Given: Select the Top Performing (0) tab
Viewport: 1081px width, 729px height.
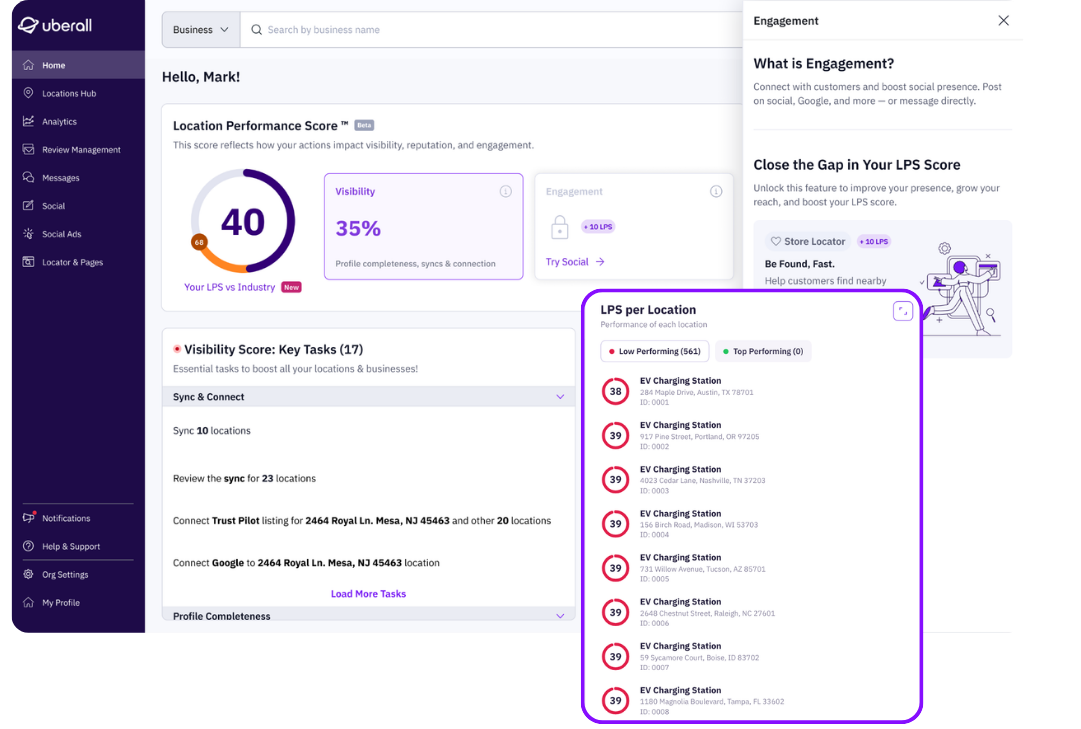Looking at the screenshot, I should 763,351.
